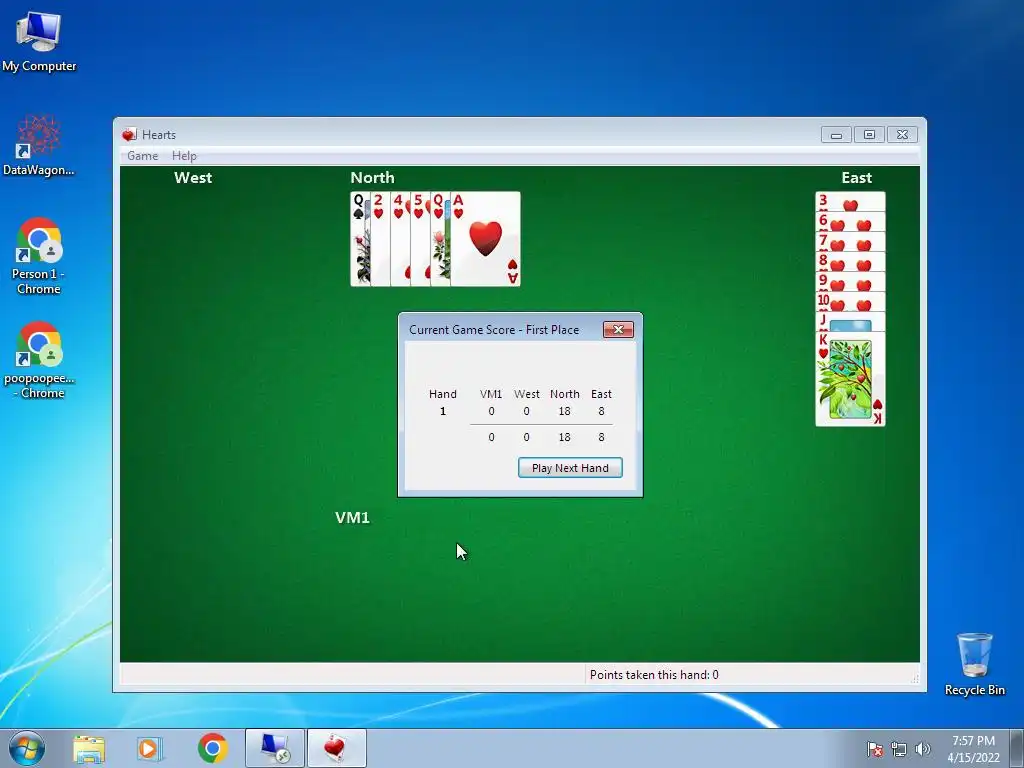This screenshot has width=1024, height=768.
Task: Minimize the Hearts window
Action: [x=836, y=135]
